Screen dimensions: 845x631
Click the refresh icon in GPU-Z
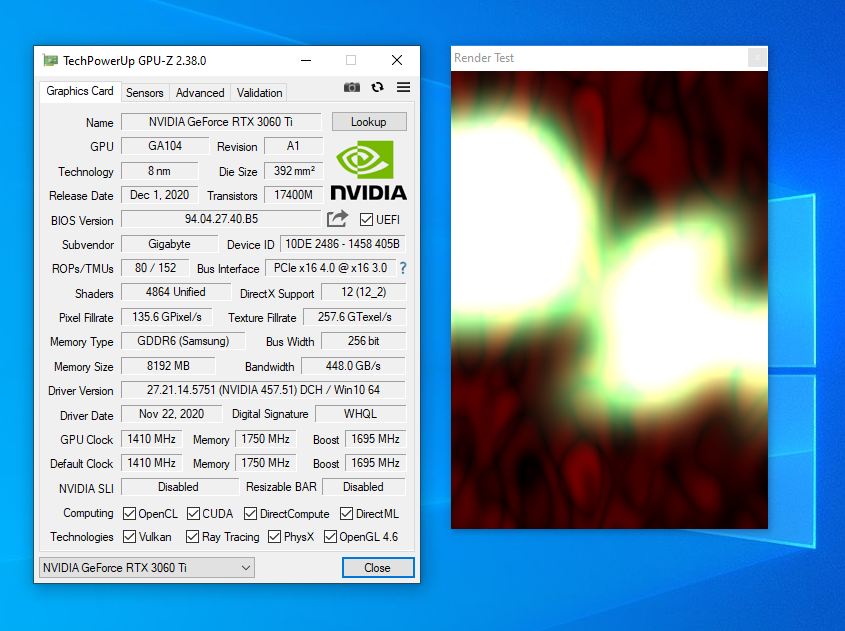(378, 87)
